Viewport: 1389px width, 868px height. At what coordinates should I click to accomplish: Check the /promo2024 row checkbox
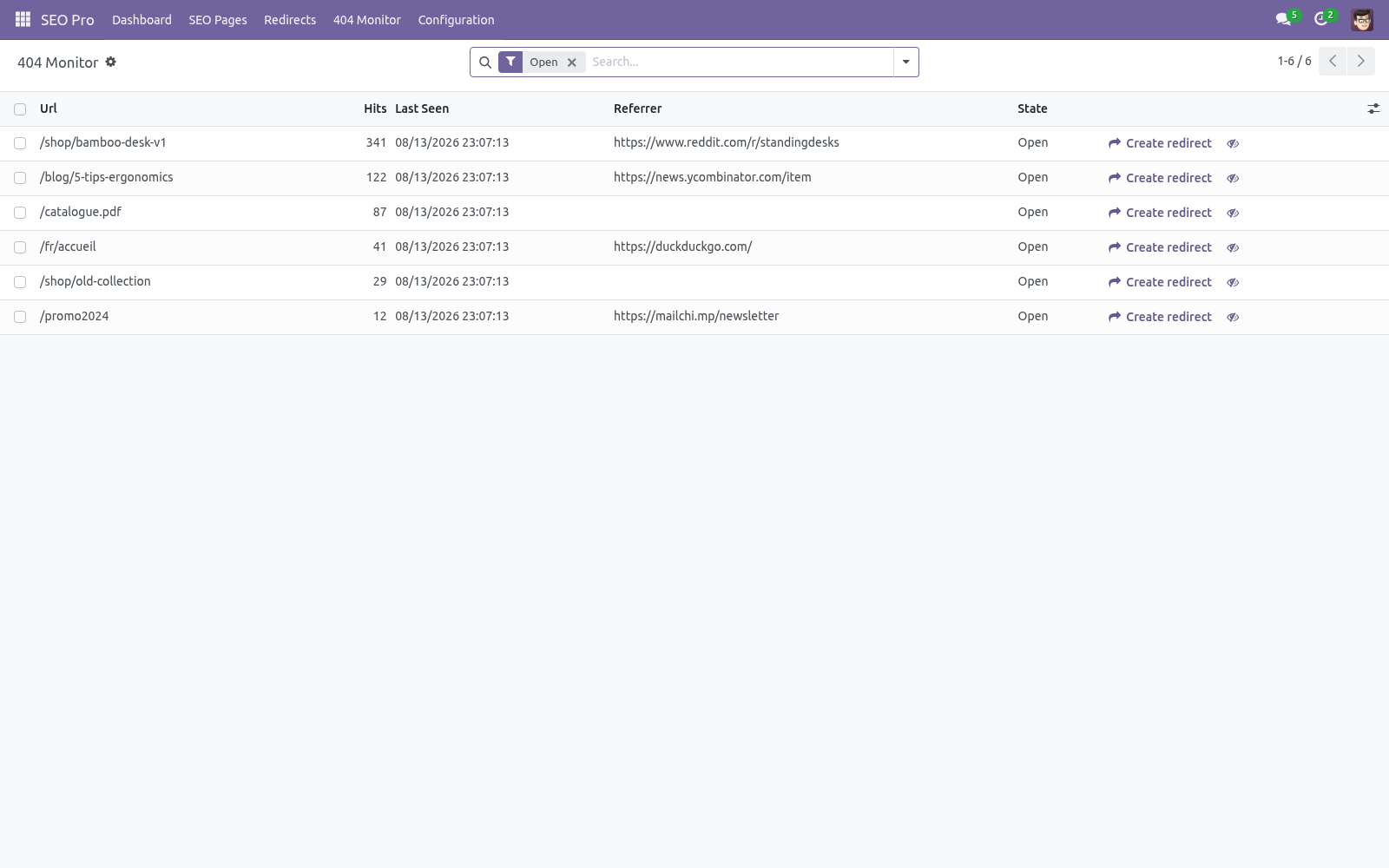(20, 317)
